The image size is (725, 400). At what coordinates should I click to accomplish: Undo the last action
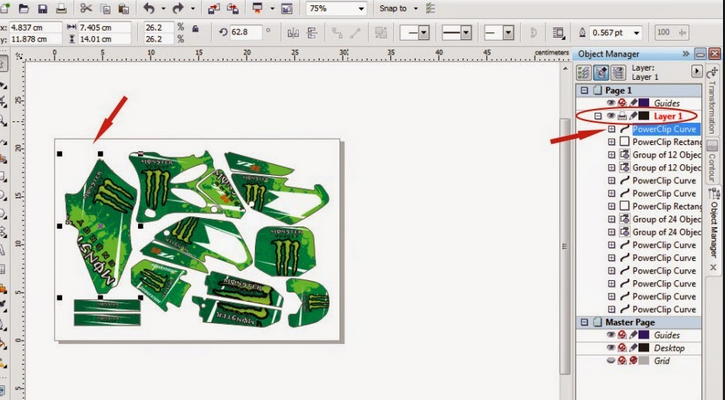(x=149, y=8)
